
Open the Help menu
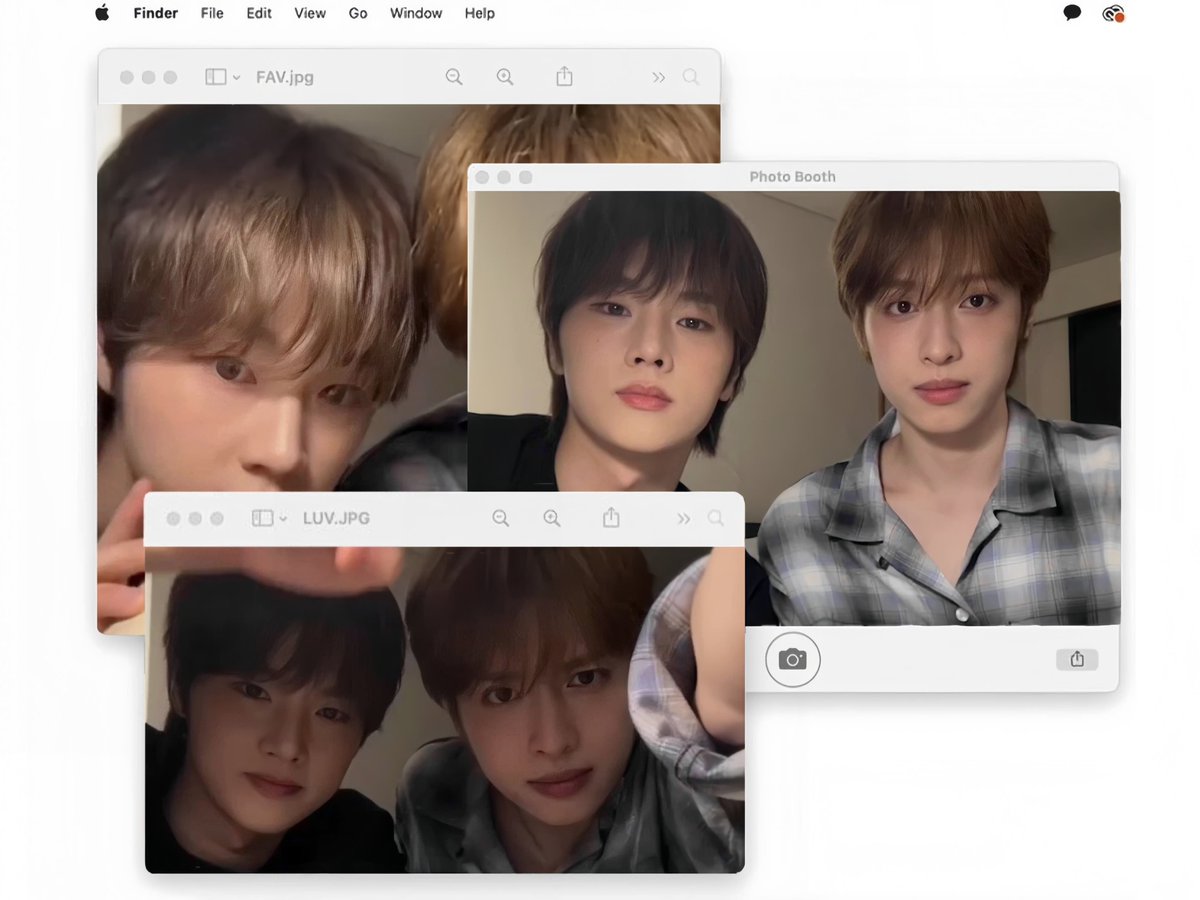(x=480, y=13)
